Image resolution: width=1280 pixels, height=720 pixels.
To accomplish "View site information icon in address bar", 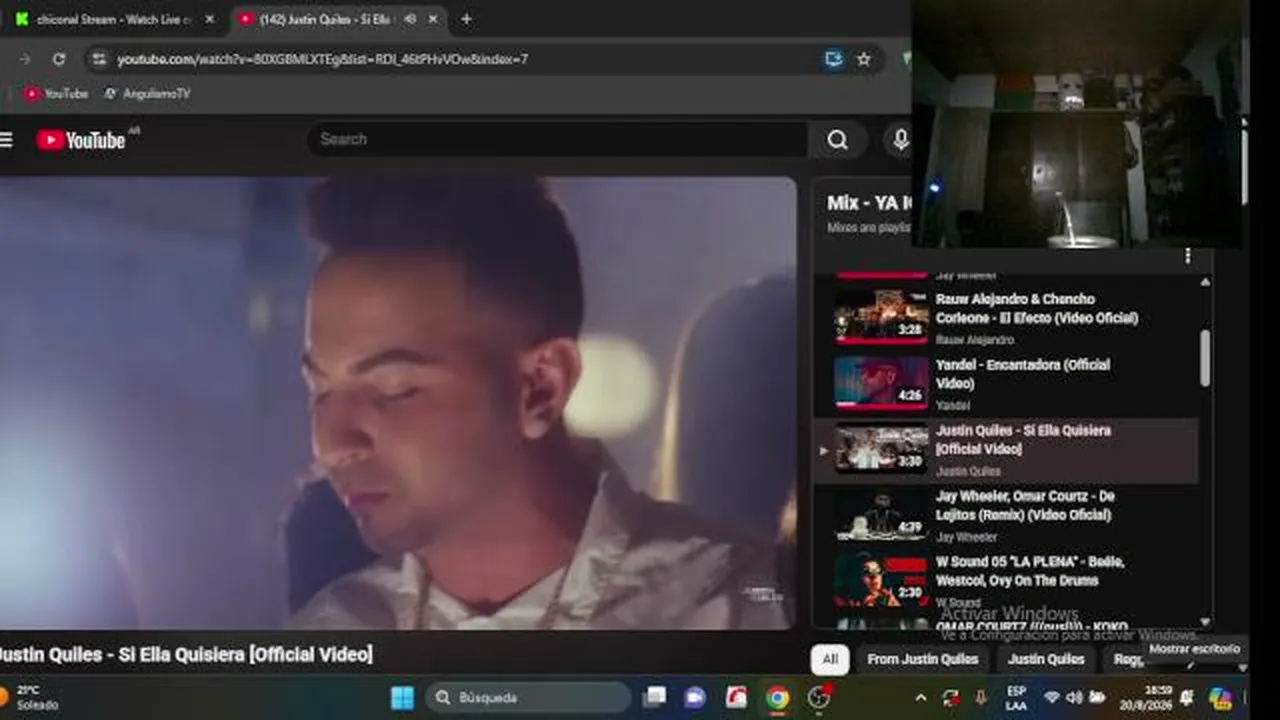I will coord(98,59).
